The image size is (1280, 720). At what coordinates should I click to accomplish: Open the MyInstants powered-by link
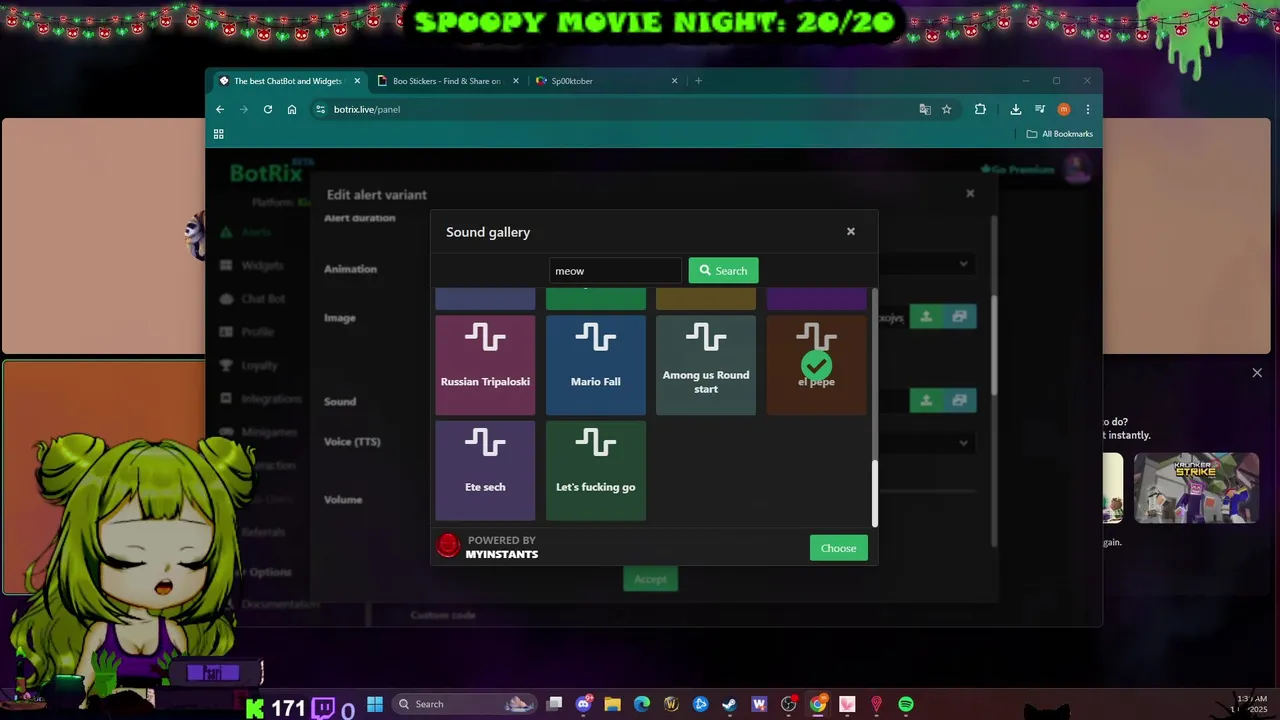point(488,547)
